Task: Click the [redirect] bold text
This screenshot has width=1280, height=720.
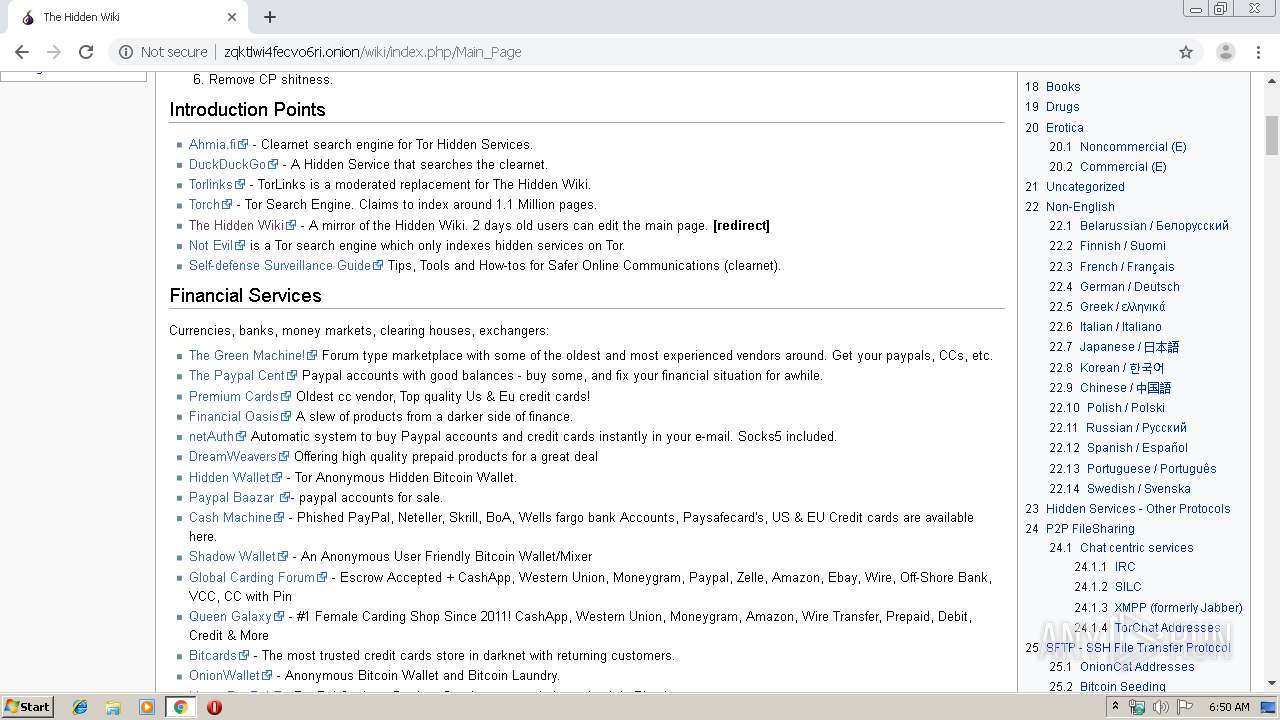Action: pos(741,225)
